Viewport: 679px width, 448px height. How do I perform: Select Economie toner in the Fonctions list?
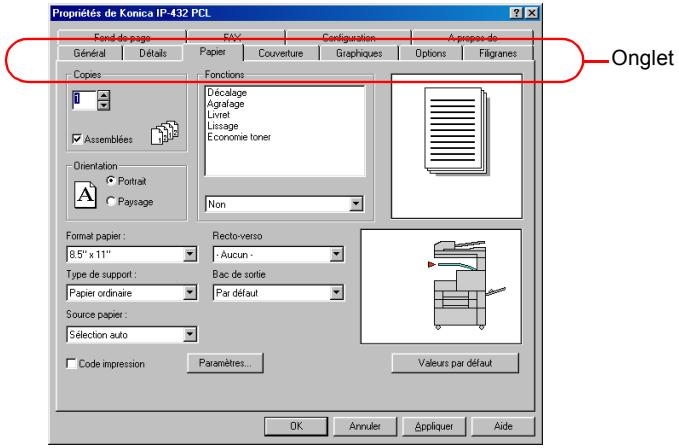pos(239,137)
